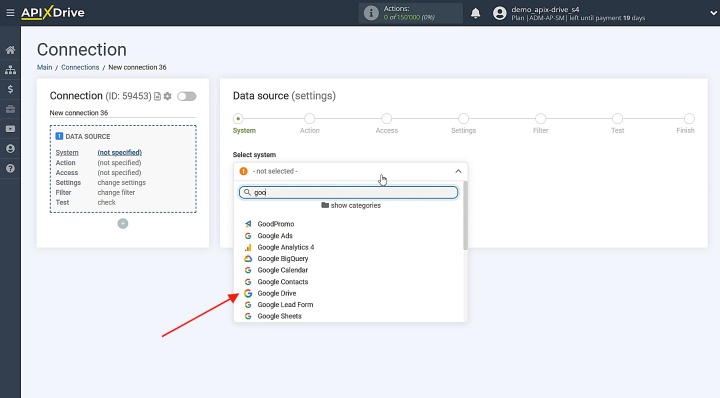Go to the Connections breadcrumb link
This screenshot has width=720, height=398.
(80, 67)
